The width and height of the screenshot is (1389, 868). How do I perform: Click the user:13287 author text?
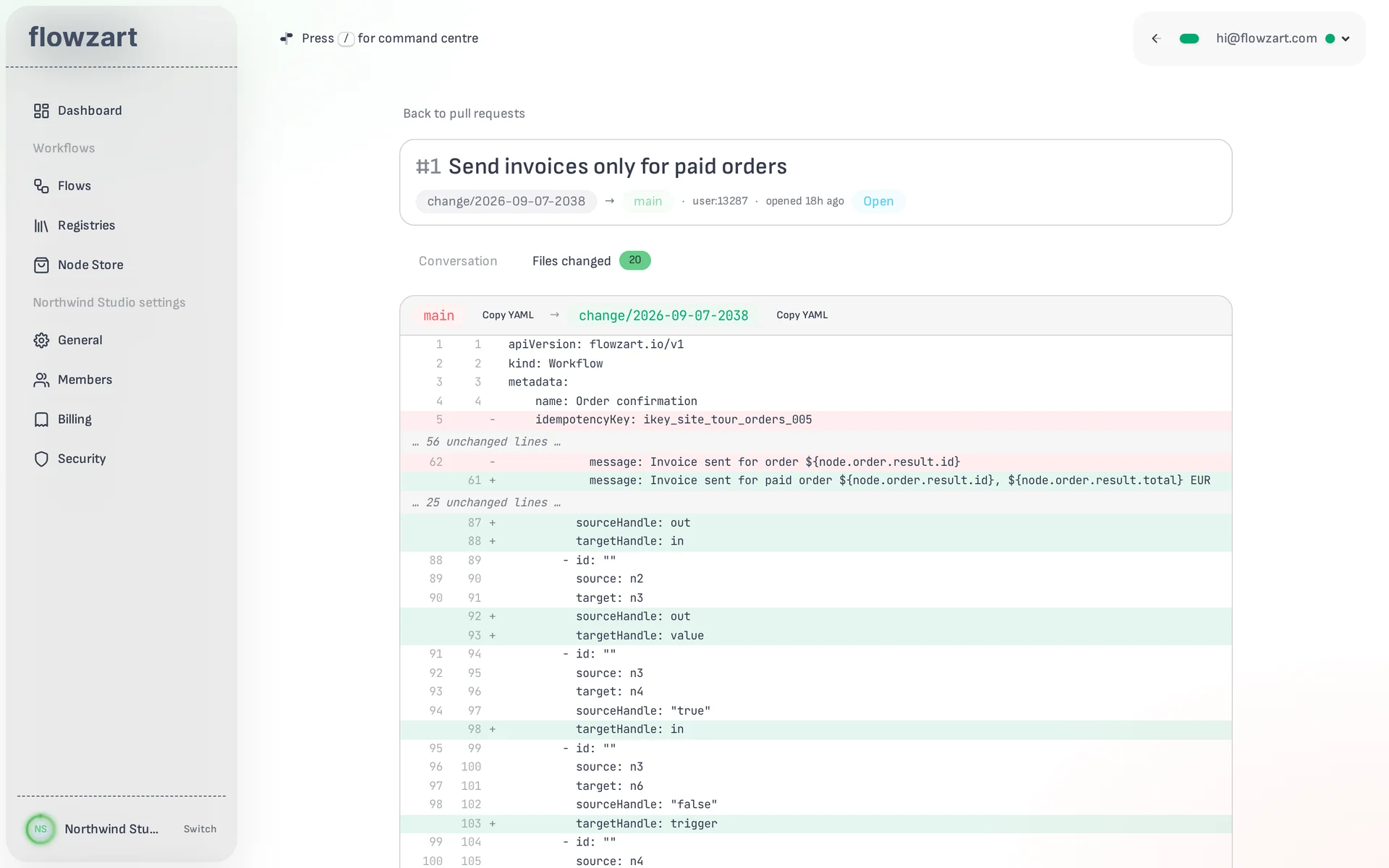tap(720, 201)
